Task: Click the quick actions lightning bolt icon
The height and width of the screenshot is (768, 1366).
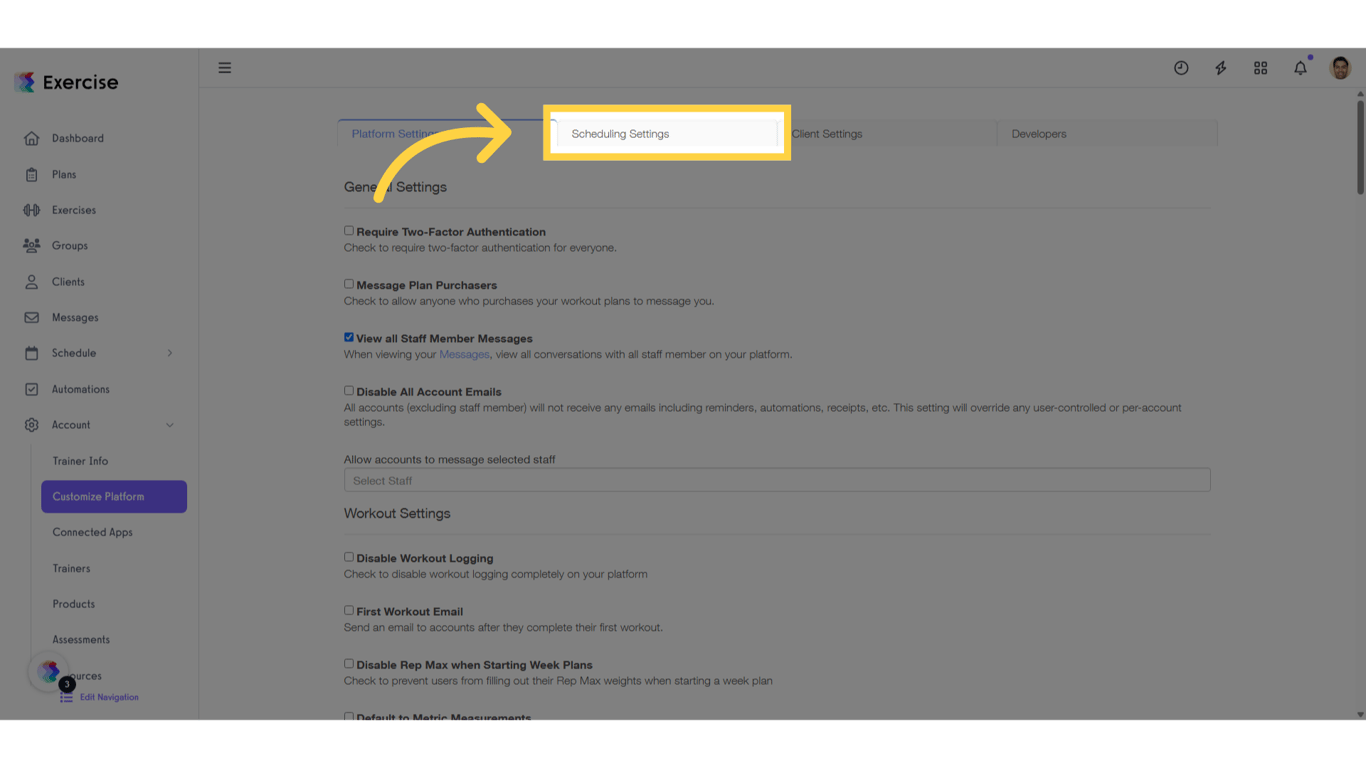Action: pos(1221,67)
